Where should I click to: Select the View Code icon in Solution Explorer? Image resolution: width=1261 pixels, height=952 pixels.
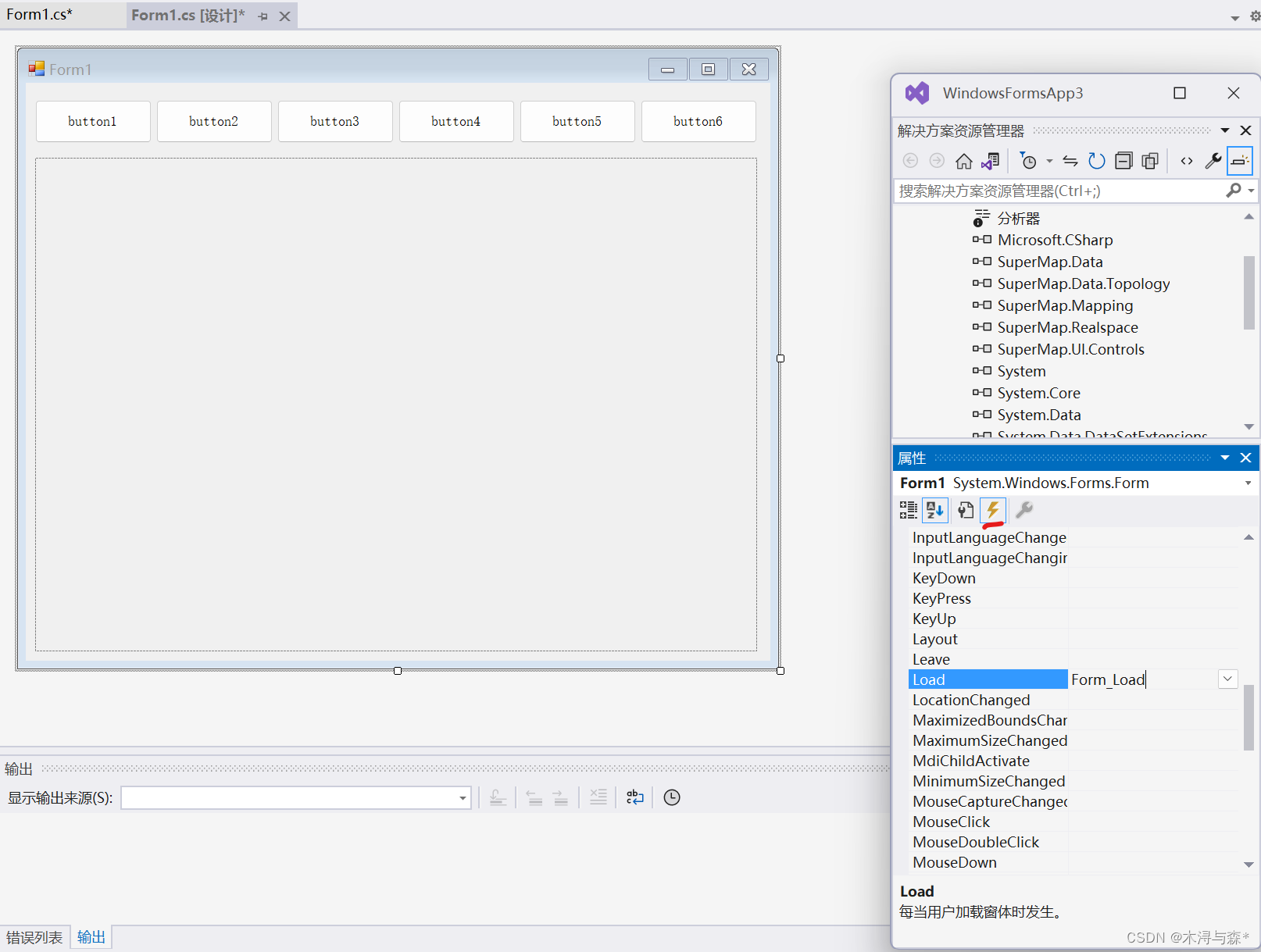[1186, 160]
